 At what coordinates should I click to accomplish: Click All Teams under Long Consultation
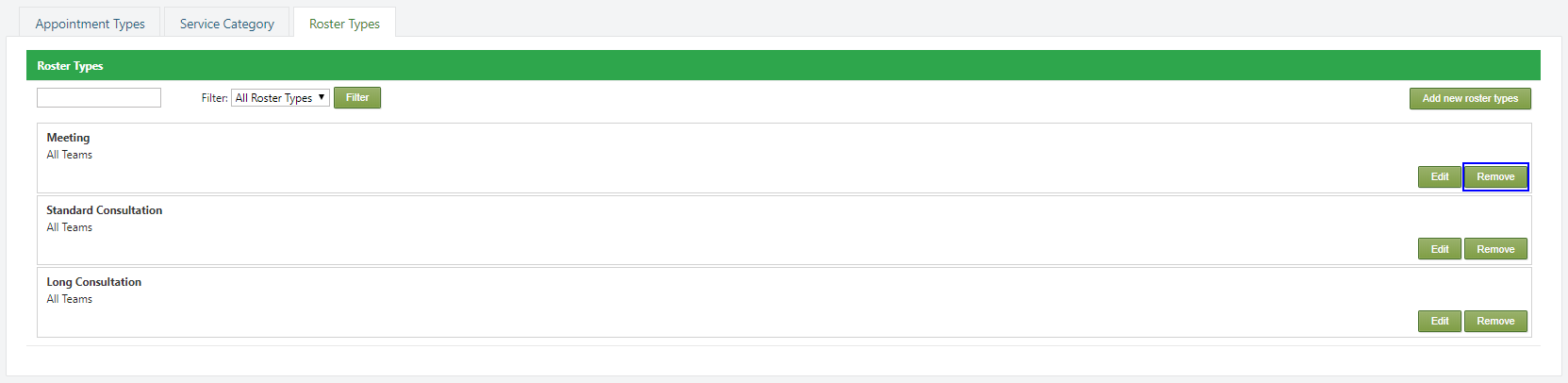point(69,299)
